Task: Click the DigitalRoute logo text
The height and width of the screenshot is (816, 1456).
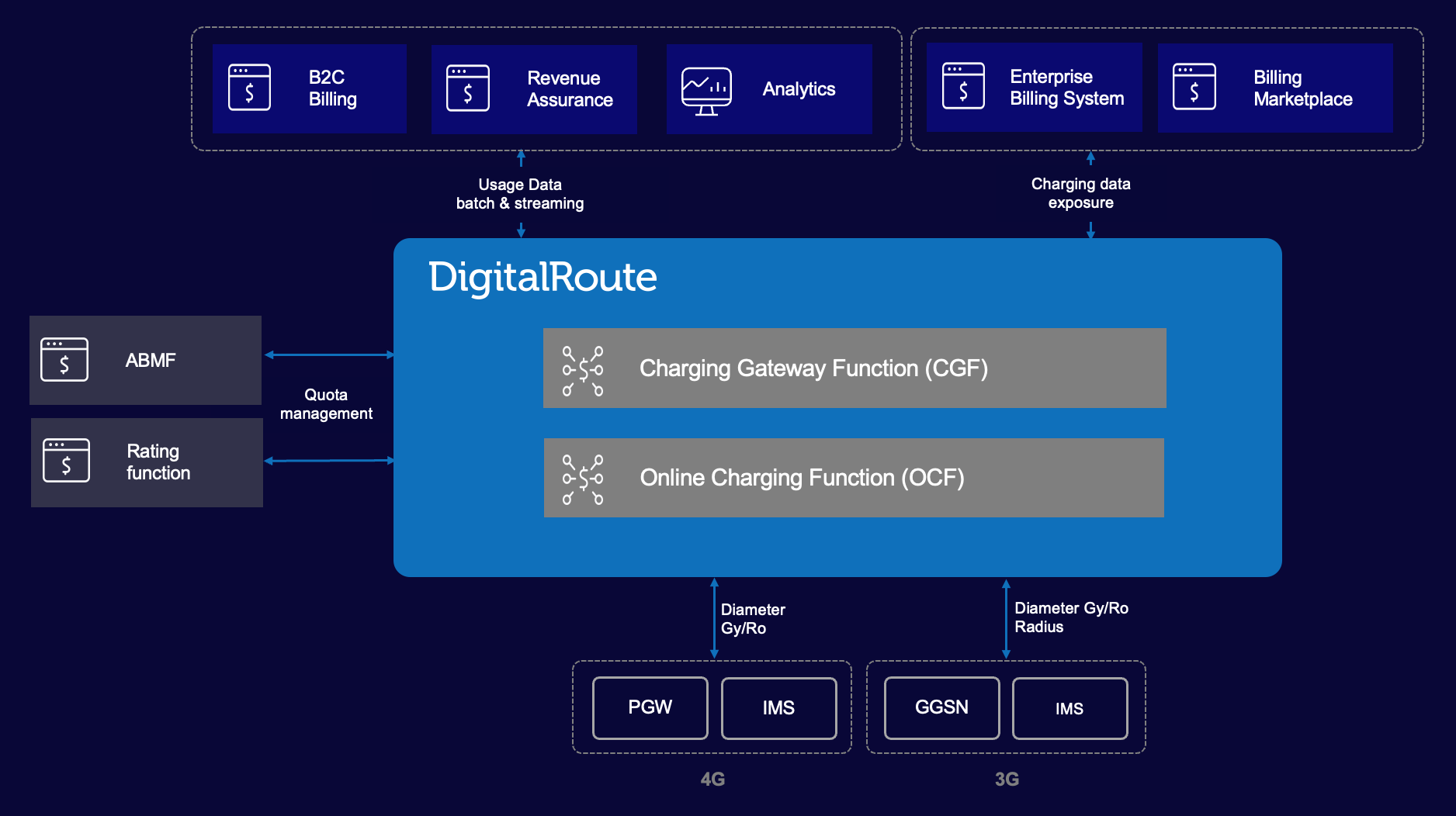Action: pos(543,278)
